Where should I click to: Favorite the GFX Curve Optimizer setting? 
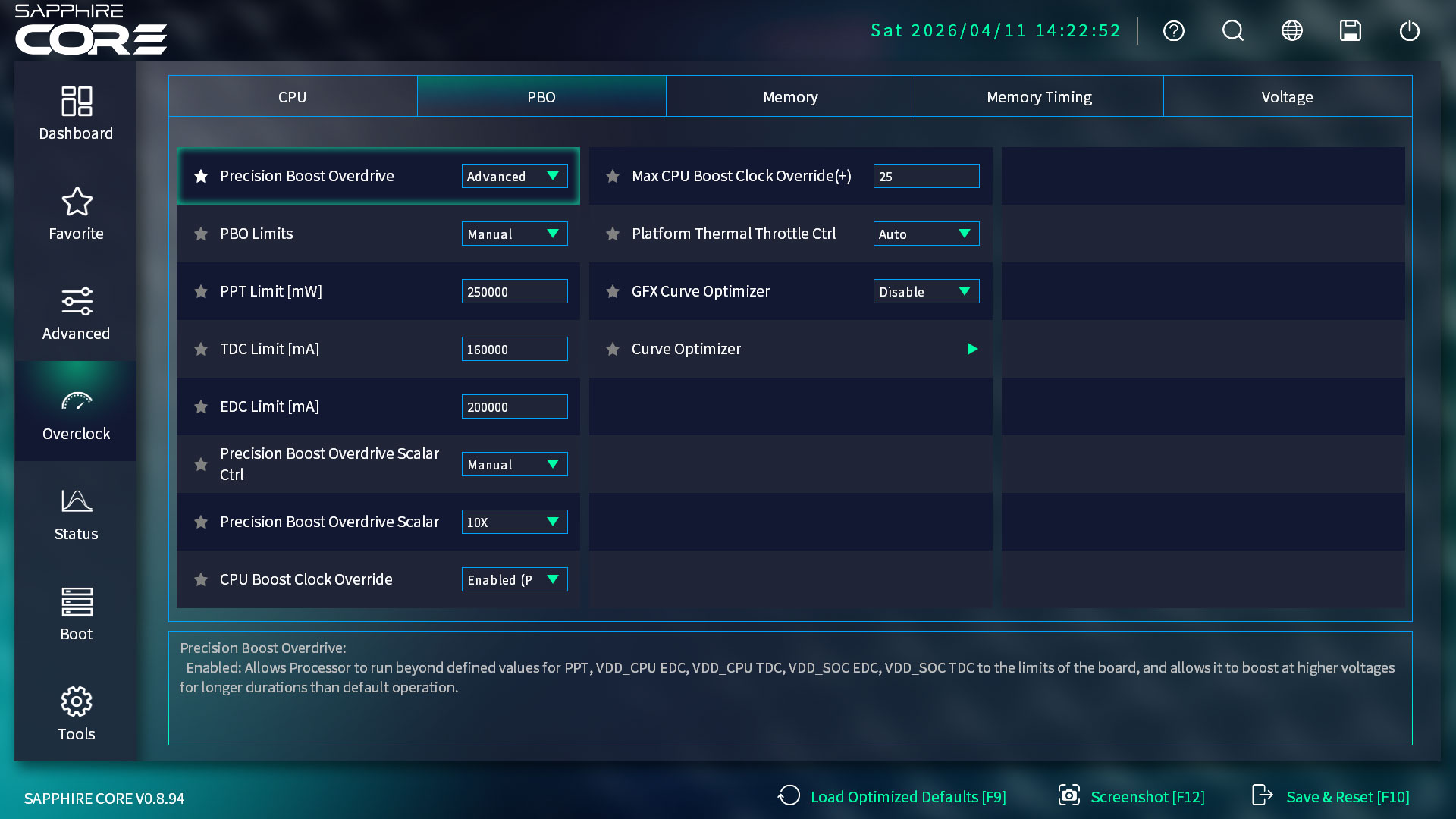[x=613, y=292]
